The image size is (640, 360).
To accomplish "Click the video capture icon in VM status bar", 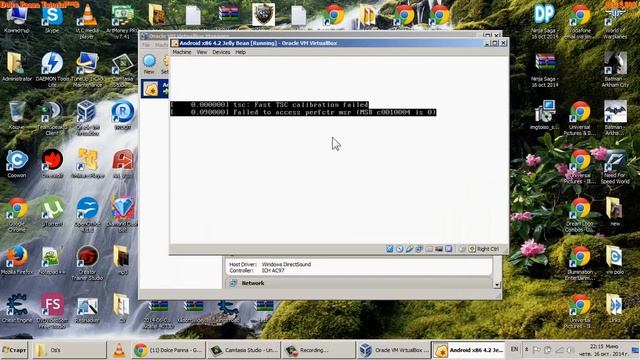I will click(449, 249).
